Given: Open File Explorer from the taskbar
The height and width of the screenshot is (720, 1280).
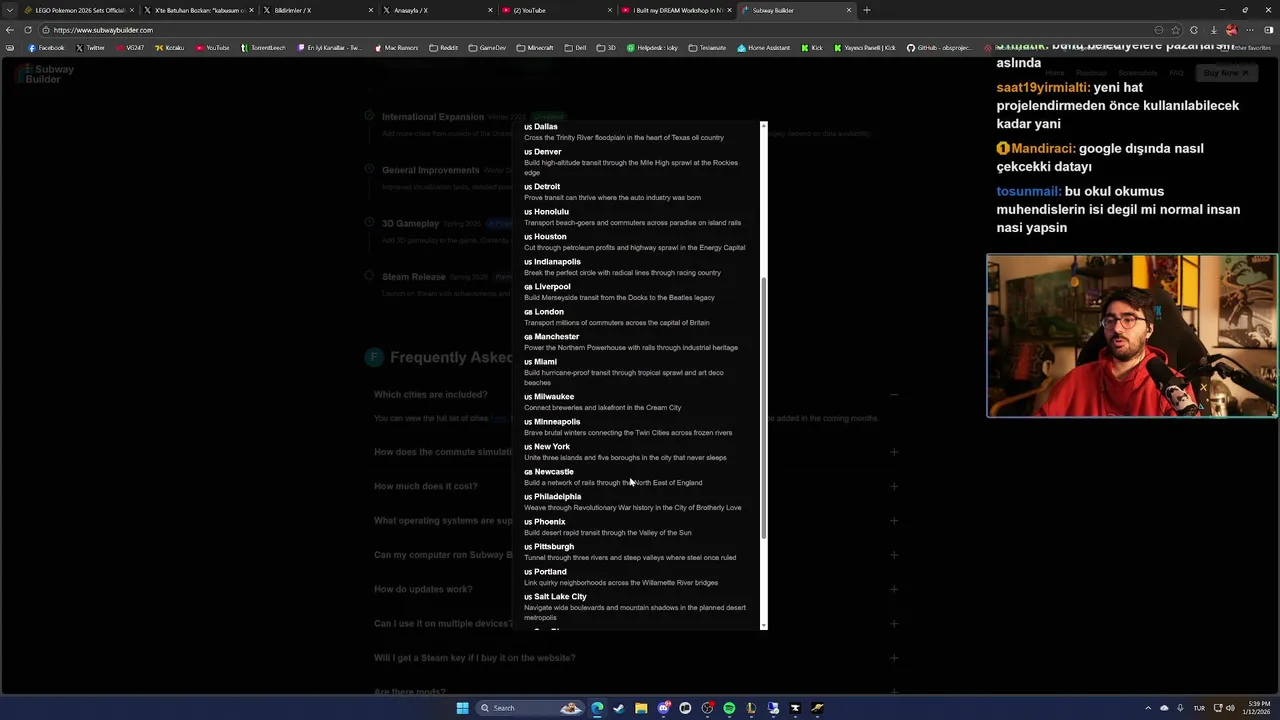Looking at the screenshot, I should tap(641, 708).
